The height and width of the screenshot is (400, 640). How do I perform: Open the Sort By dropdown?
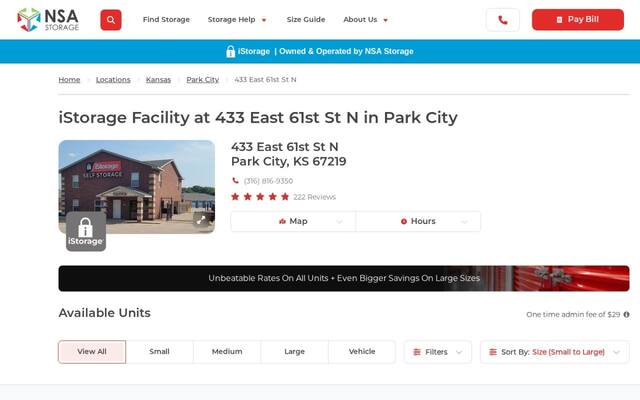click(555, 352)
